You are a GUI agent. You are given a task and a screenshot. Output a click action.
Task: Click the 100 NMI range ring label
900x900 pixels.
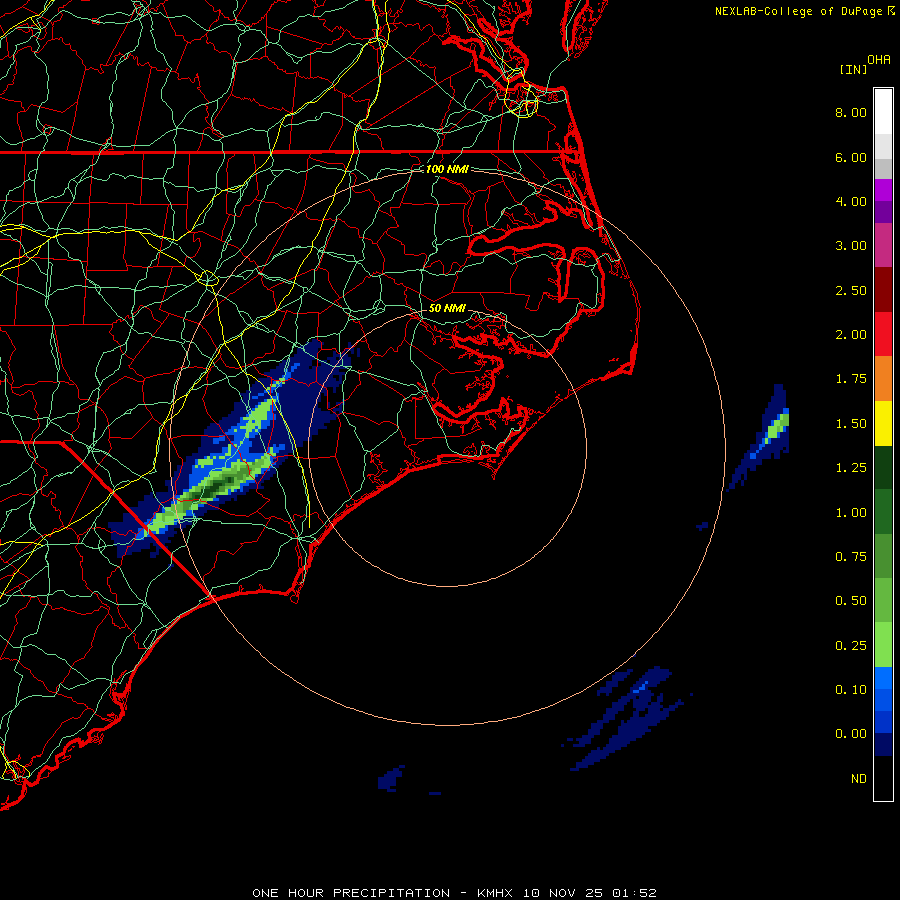pyautogui.click(x=447, y=169)
